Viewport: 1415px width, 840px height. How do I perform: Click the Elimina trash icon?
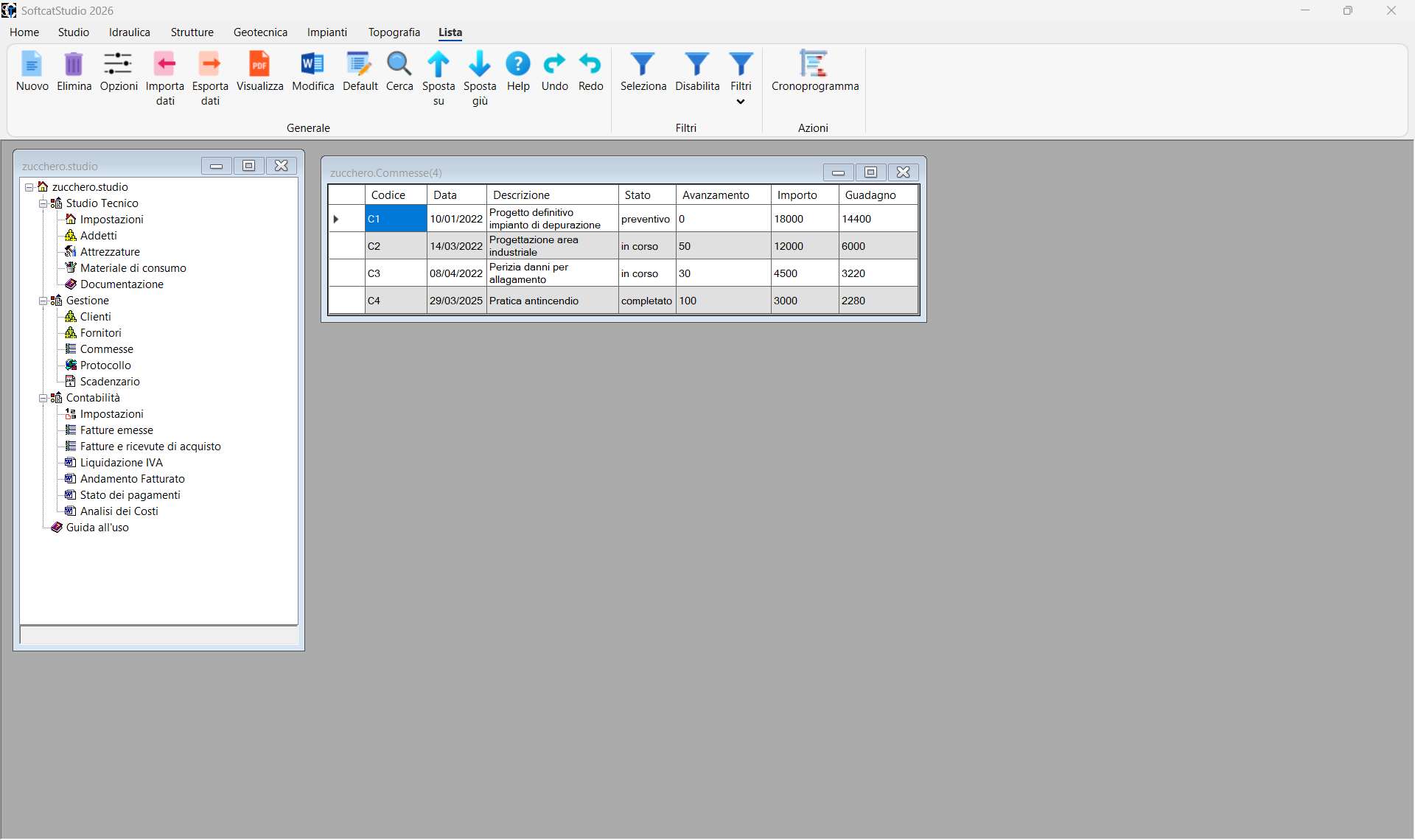pyautogui.click(x=74, y=64)
